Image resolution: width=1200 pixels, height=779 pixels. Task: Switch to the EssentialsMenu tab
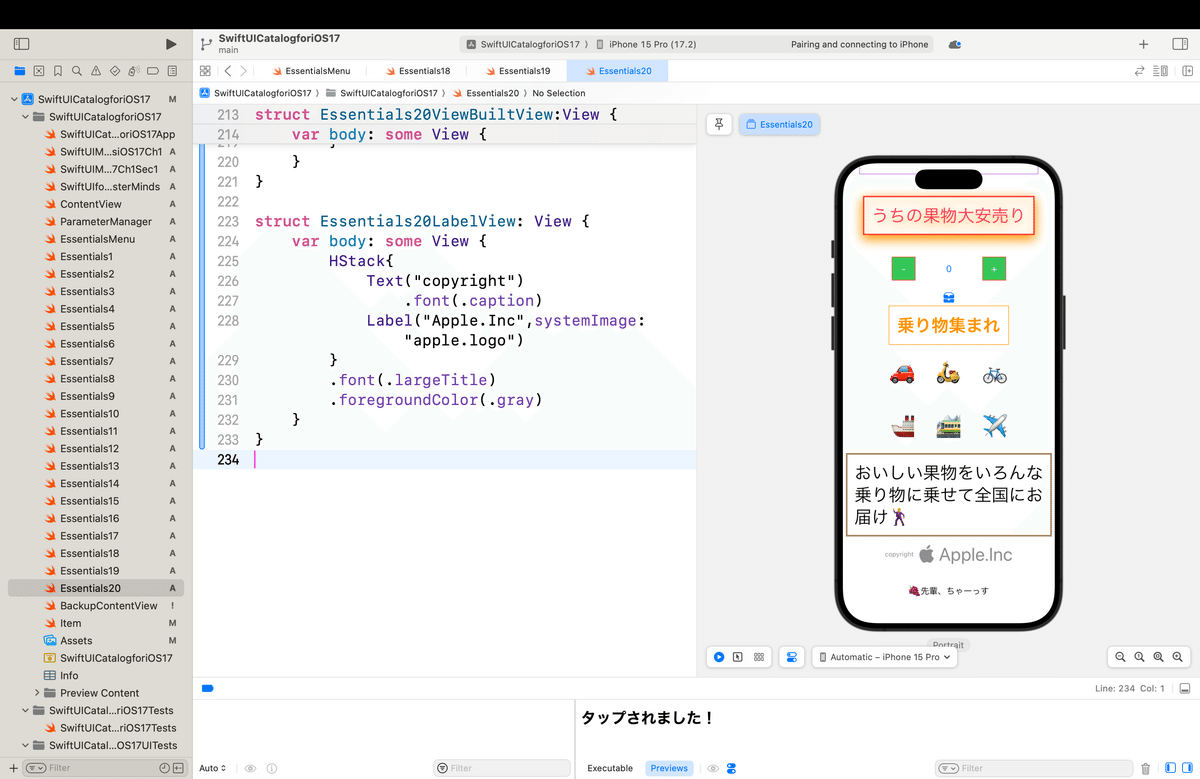310,71
